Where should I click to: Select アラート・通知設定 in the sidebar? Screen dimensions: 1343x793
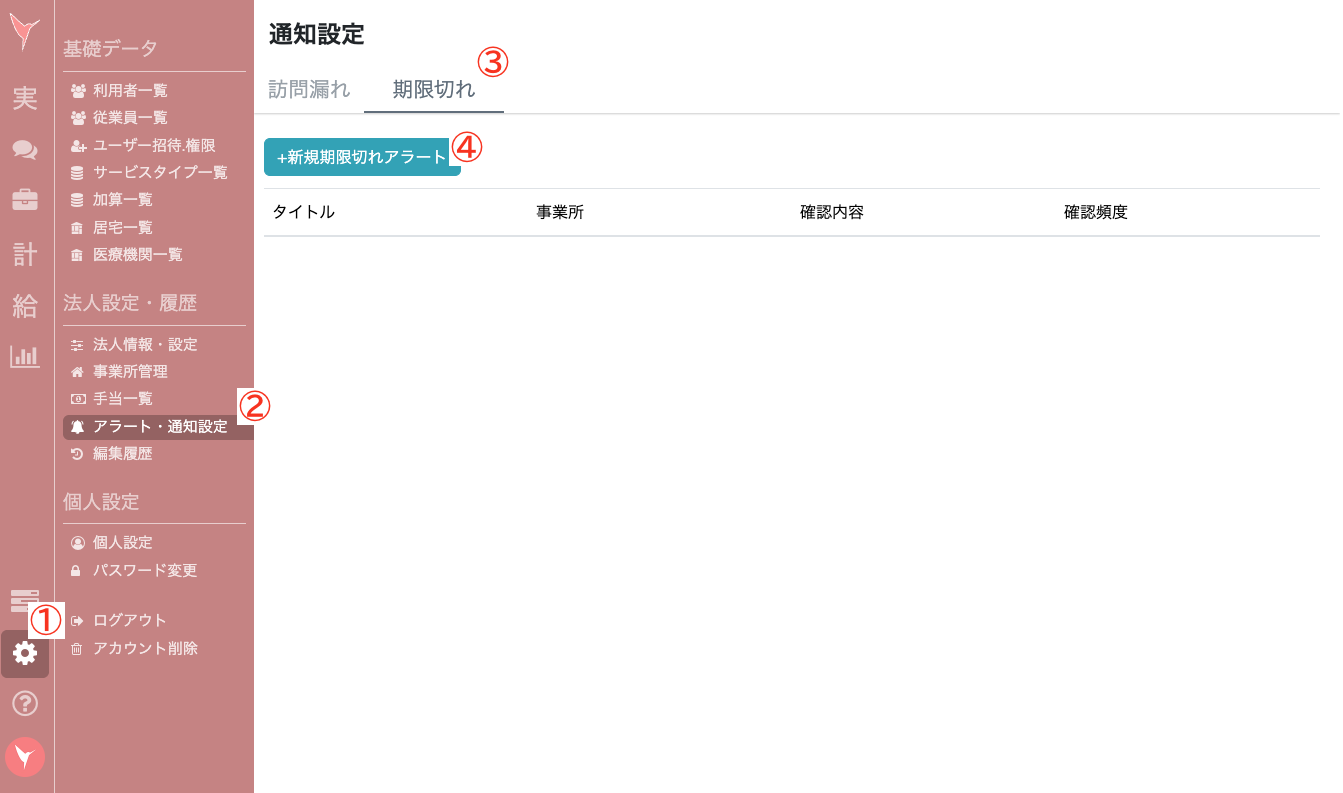(159, 427)
